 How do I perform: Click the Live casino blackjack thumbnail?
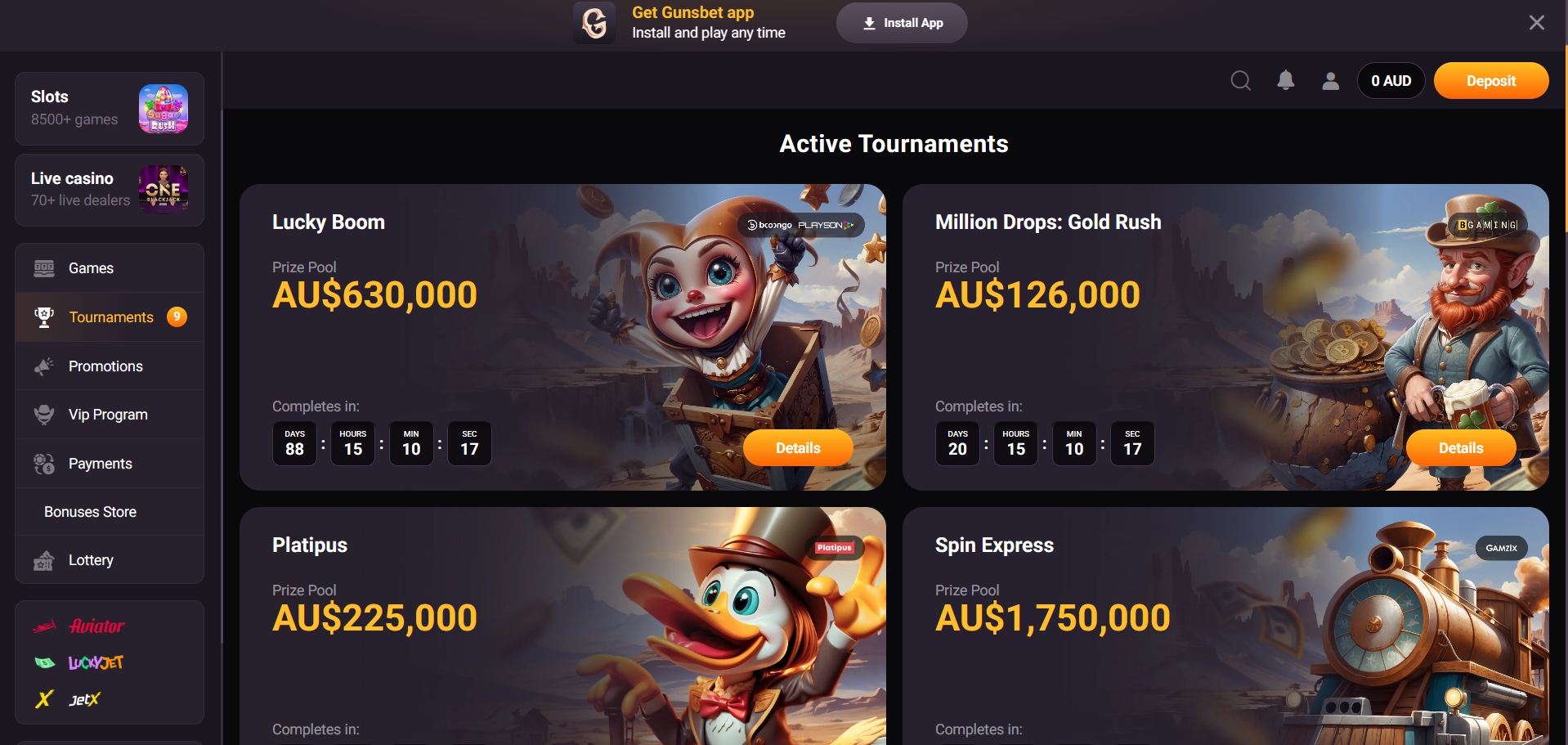click(164, 189)
